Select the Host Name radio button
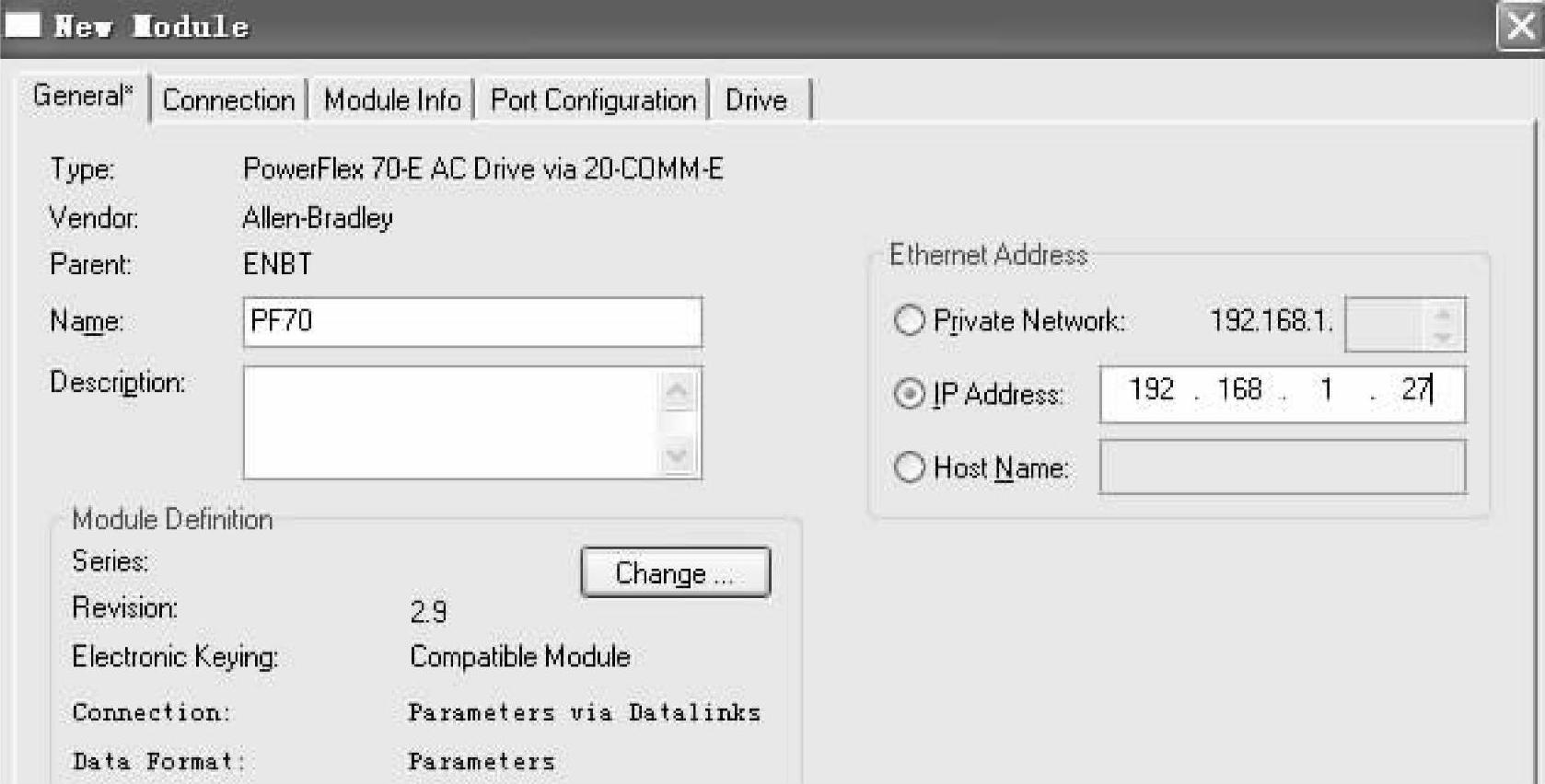This screenshot has height=784, width=1545. [x=909, y=467]
